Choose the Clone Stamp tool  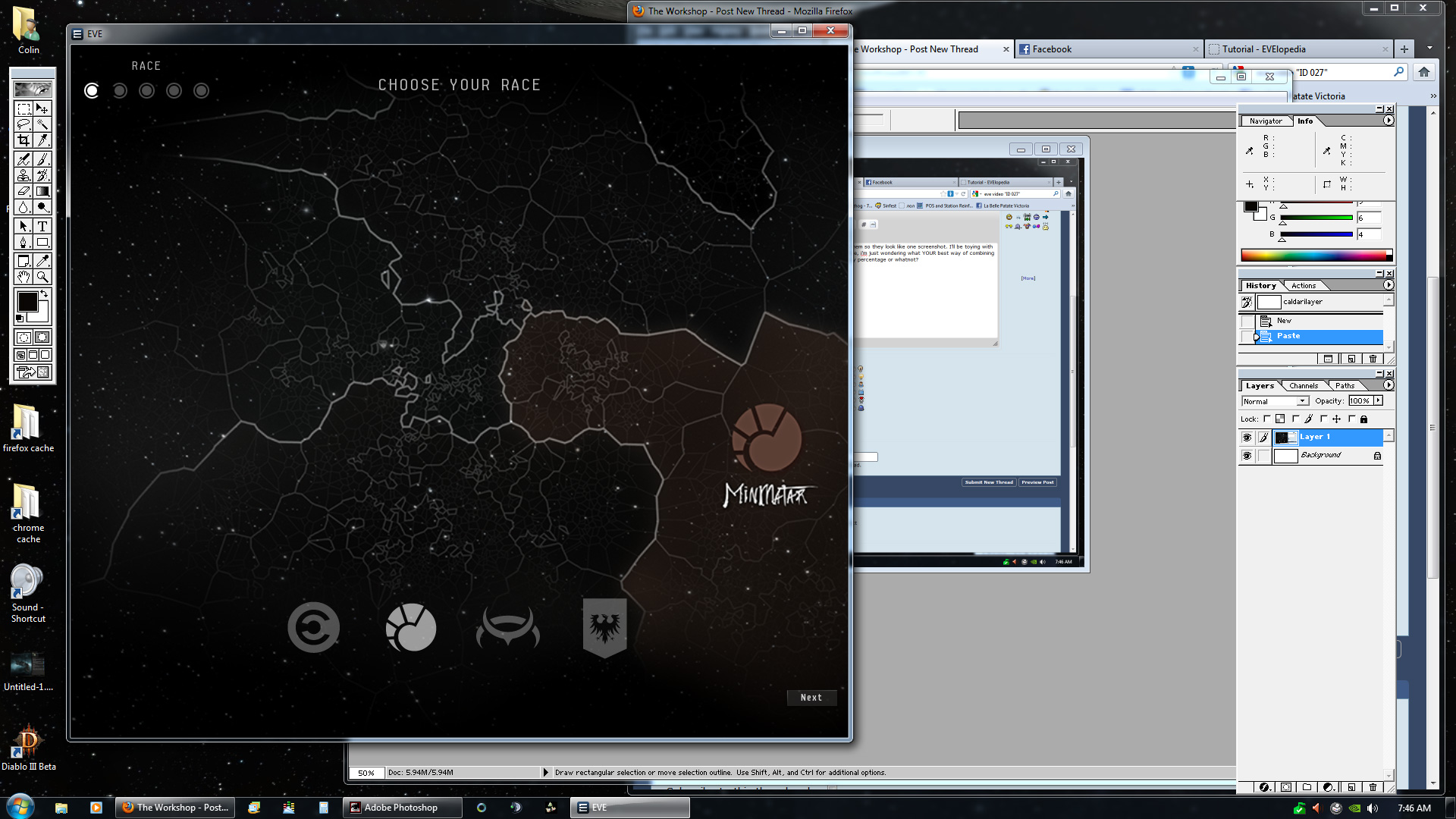24,175
